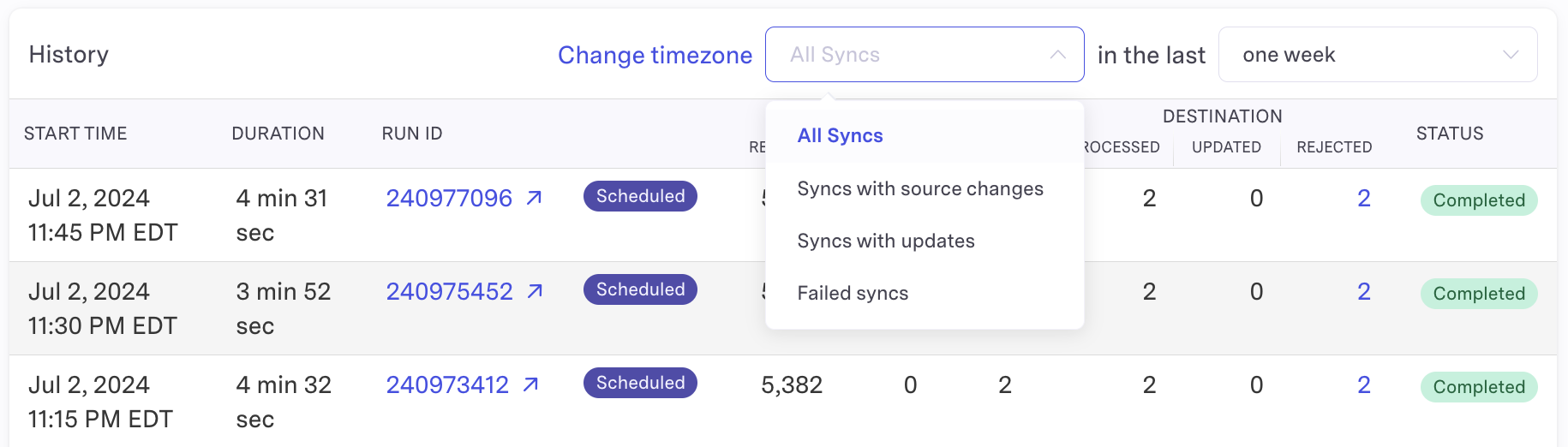This screenshot has height=447, width=1568.
Task: Open external link arrow beside run 240973412
Action: pos(531,384)
